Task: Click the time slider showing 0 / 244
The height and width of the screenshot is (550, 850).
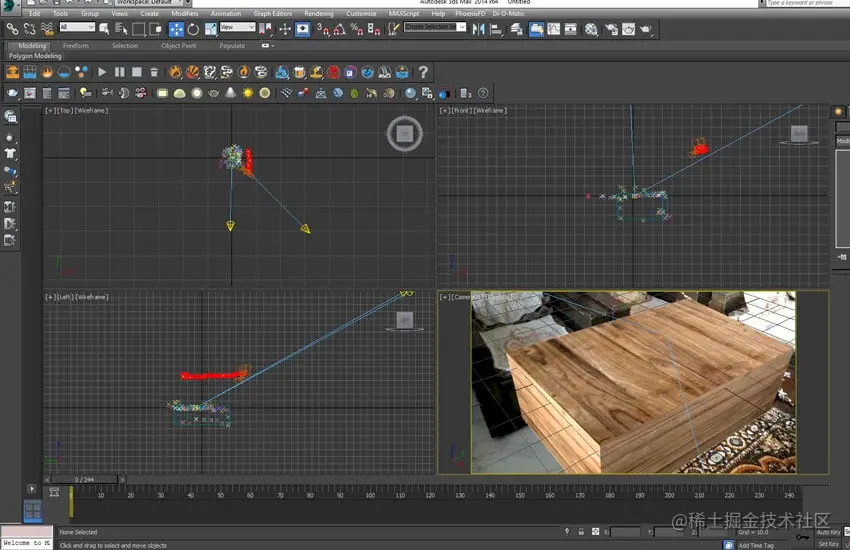Action: coord(84,480)
